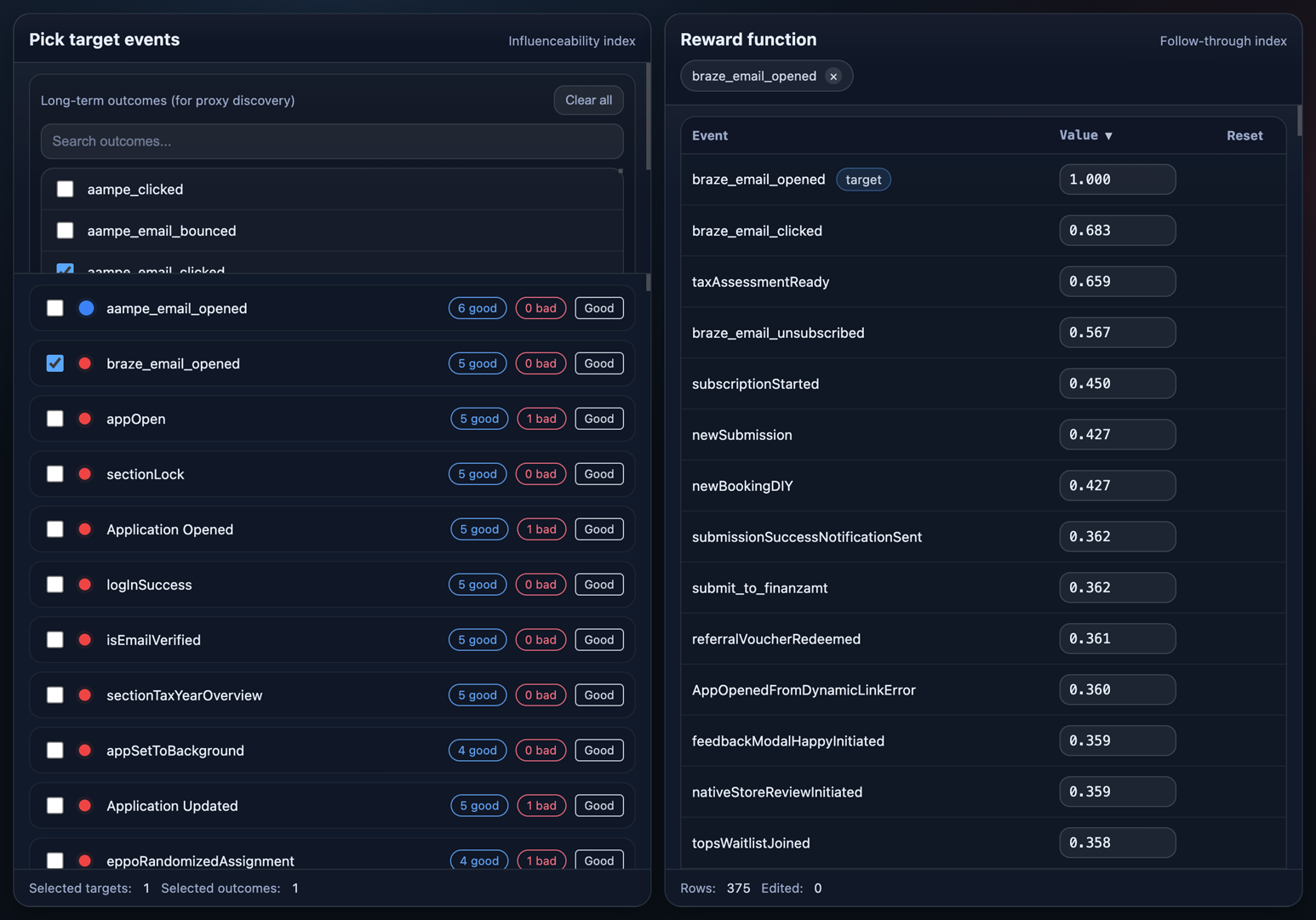
Task: Open the Good label selector for isEmailVerified
Action: 598,640
